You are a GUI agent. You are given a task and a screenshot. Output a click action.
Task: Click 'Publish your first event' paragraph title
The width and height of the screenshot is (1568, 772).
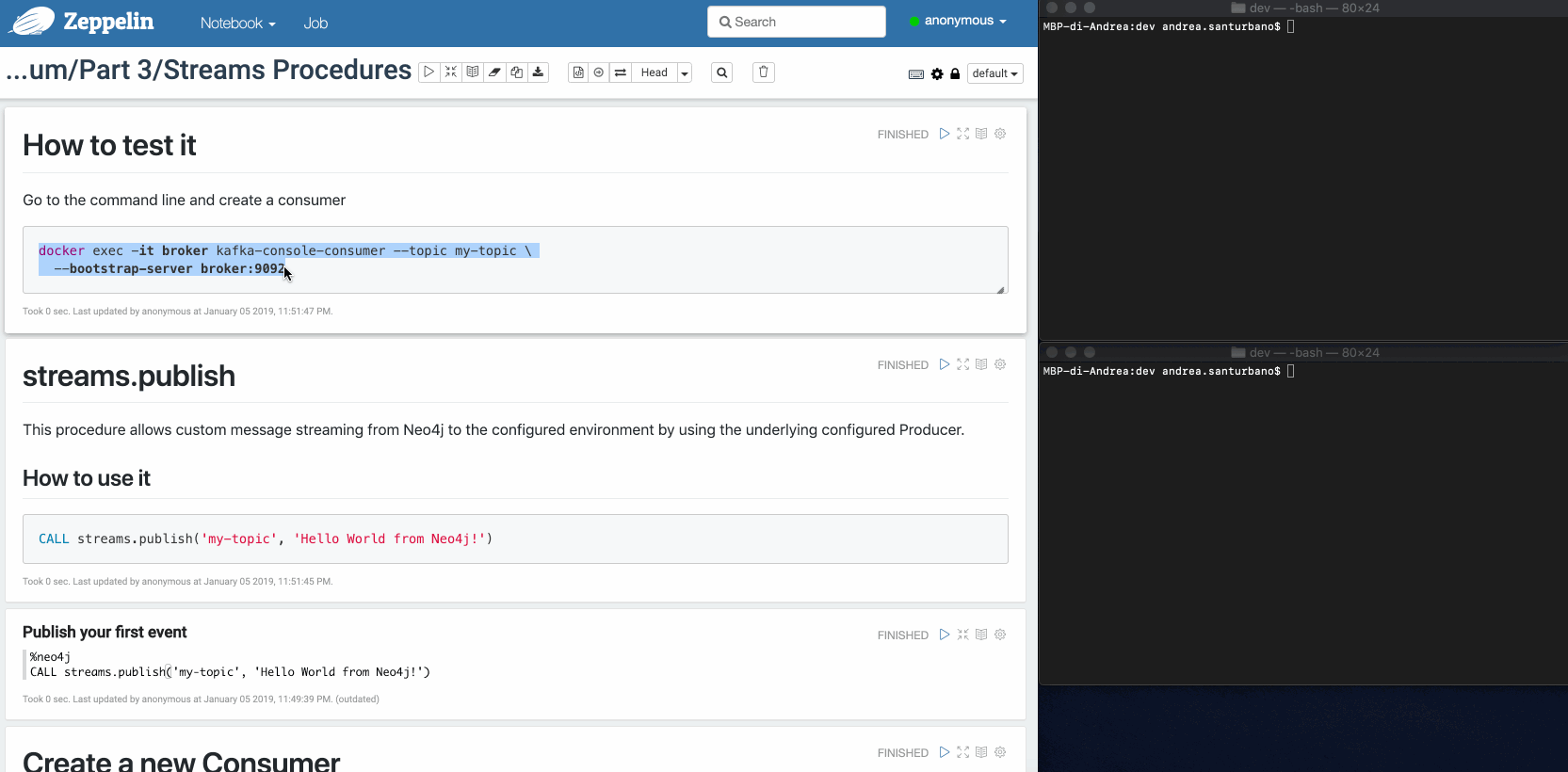[x=105, y=632]
